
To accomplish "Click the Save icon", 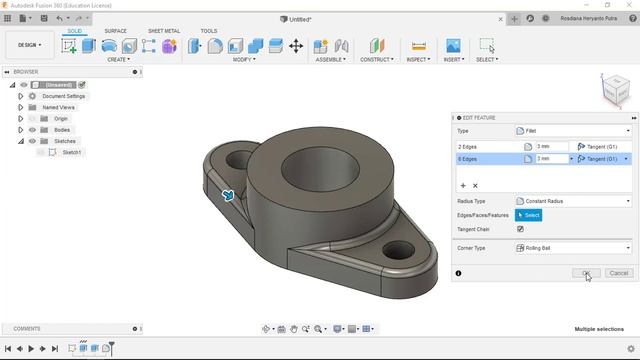I will pyautogui.click(x=44, y=18).
